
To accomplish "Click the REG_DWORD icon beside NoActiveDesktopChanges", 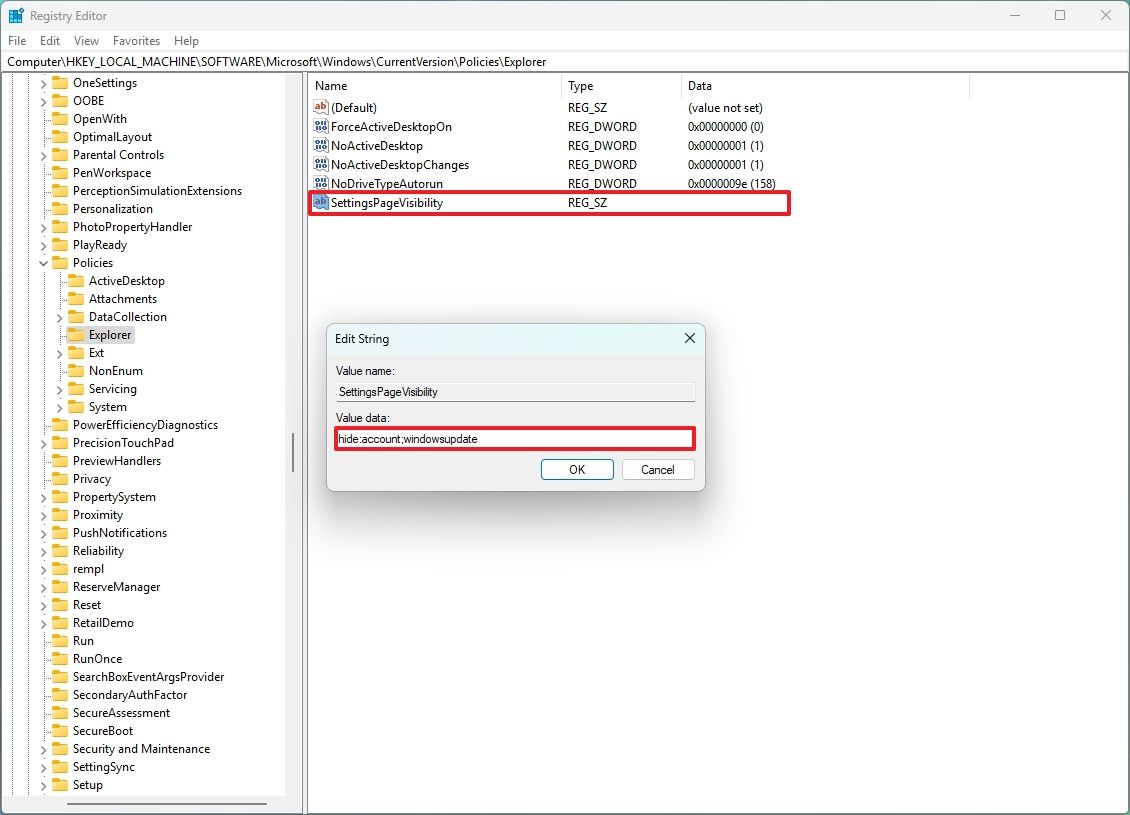I will click(320, 164).
